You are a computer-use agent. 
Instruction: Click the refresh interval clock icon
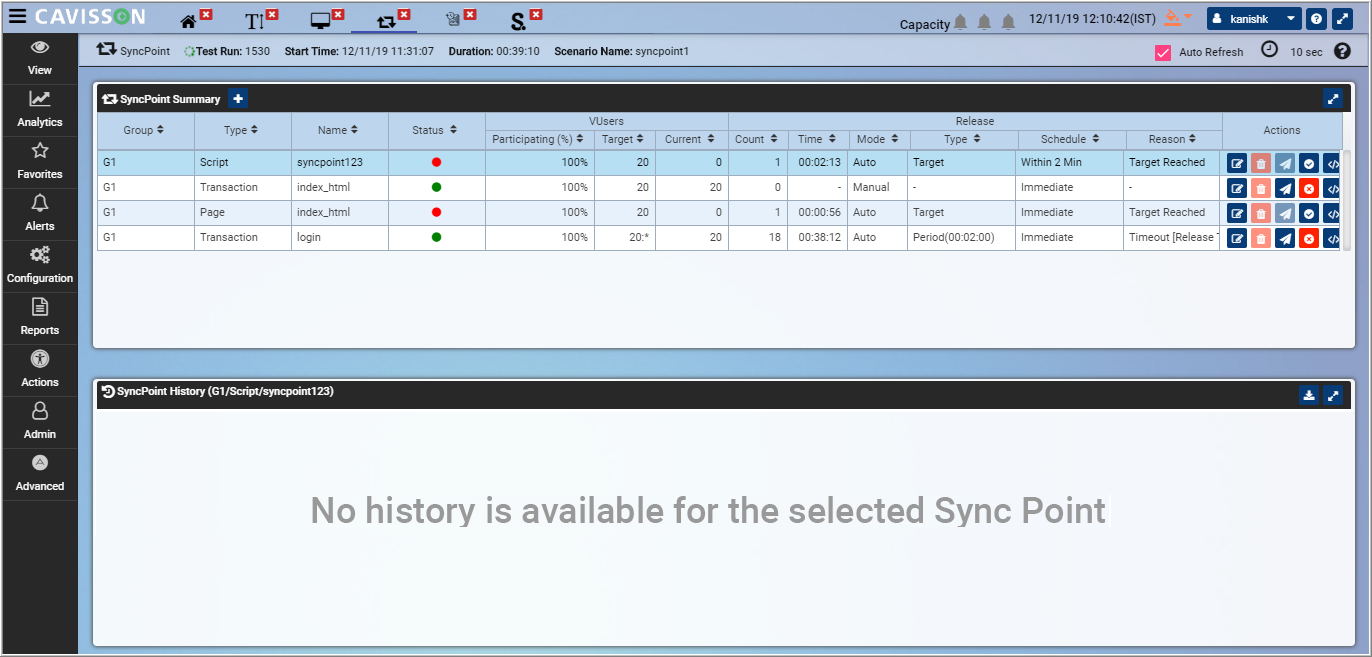coord(1269,49)
